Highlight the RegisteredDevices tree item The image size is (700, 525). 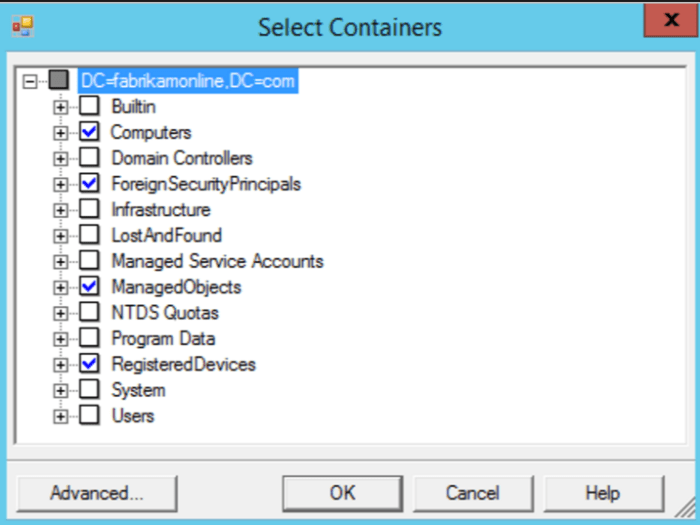[x=183, y=364]
